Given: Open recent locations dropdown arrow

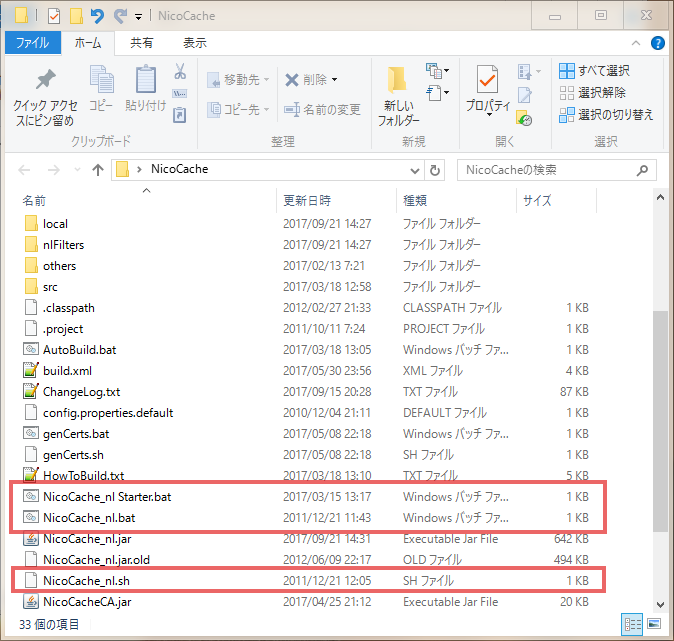Looking at the screenshot, I should tap(77, 170).
